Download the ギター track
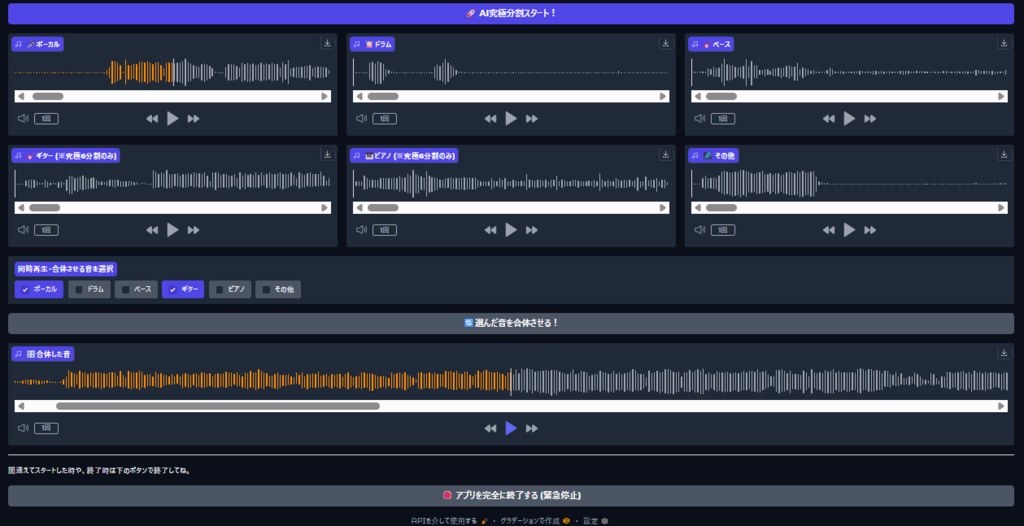The height and width of the screenshot is (526, 1024). tap(327, 154)
